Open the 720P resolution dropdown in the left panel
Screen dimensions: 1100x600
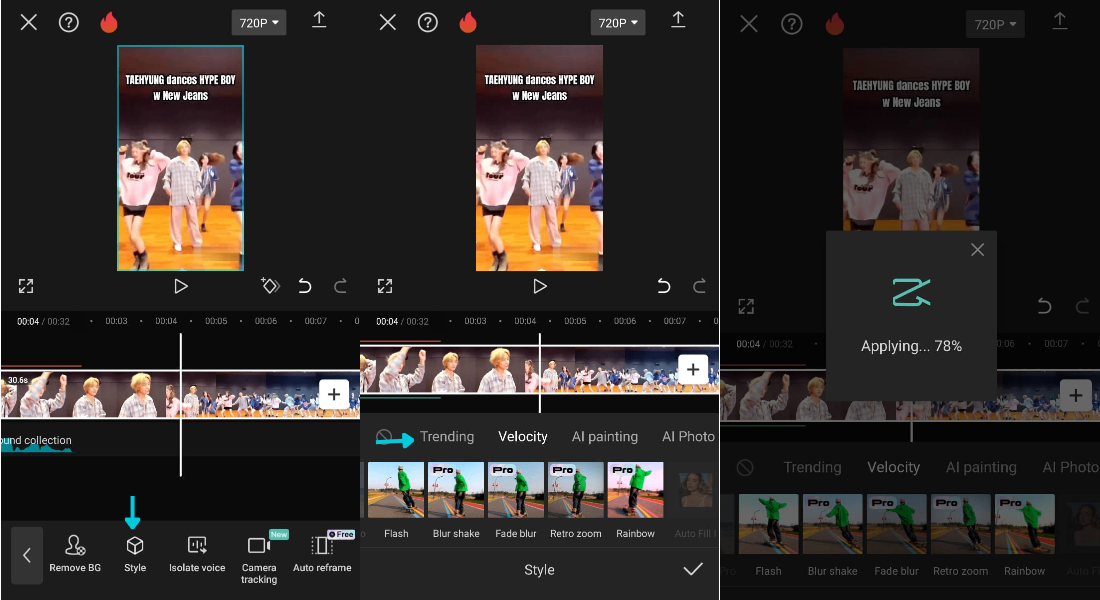point(259,22)
